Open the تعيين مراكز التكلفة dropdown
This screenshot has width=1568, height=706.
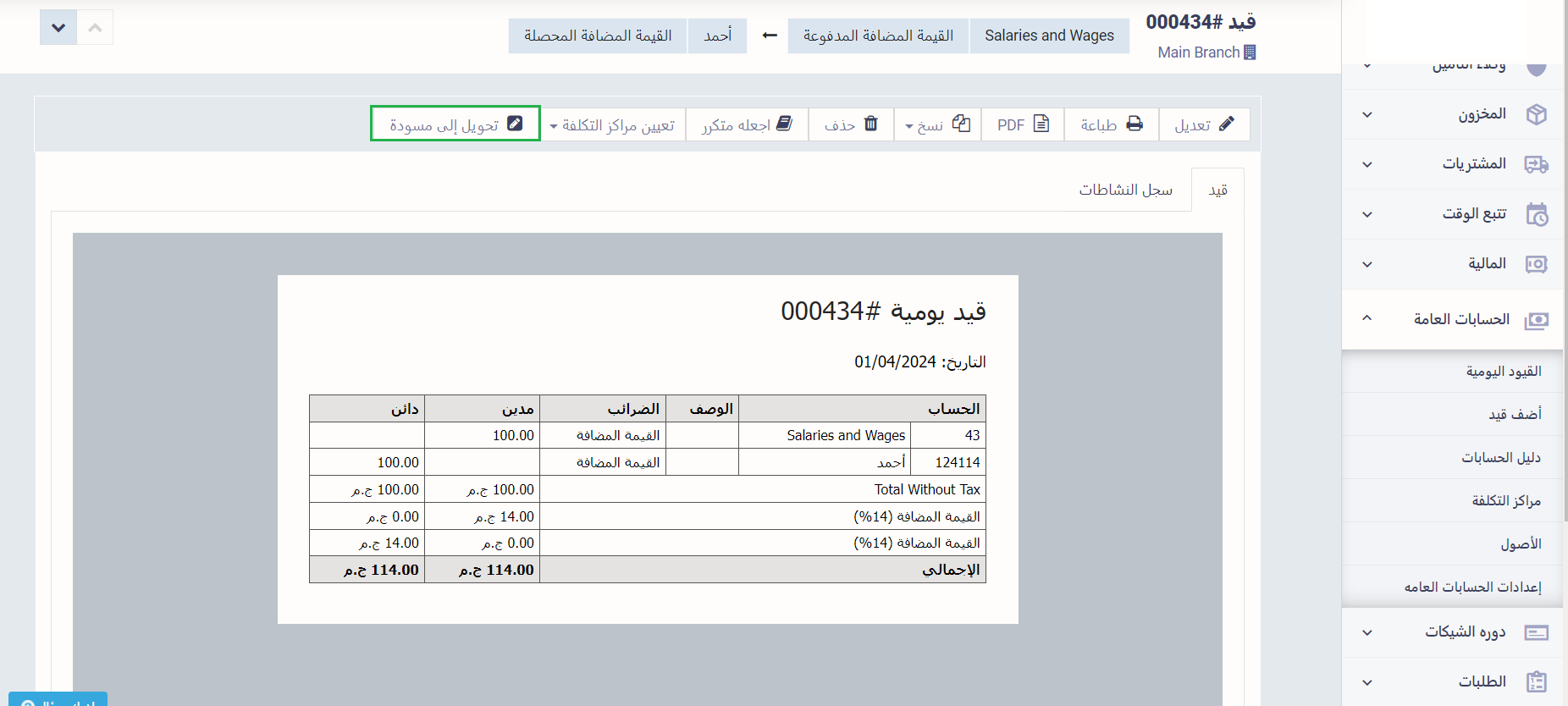coord(612,125)
